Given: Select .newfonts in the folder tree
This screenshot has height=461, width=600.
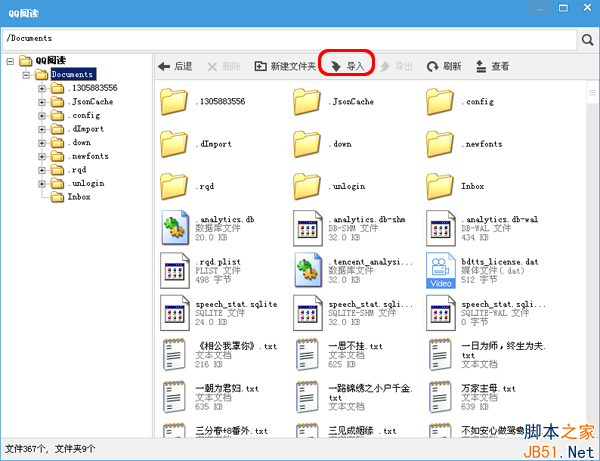Looking at the screenshot, I should pos(88,156).
